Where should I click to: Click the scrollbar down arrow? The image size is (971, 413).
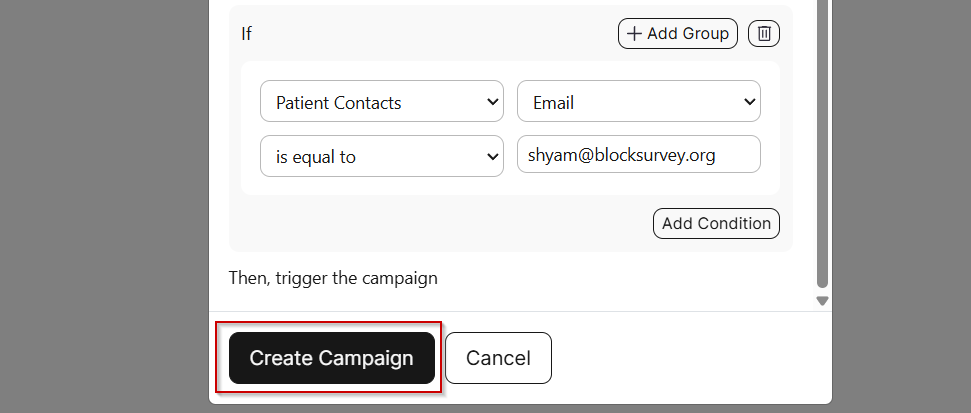tap(822, 302)
